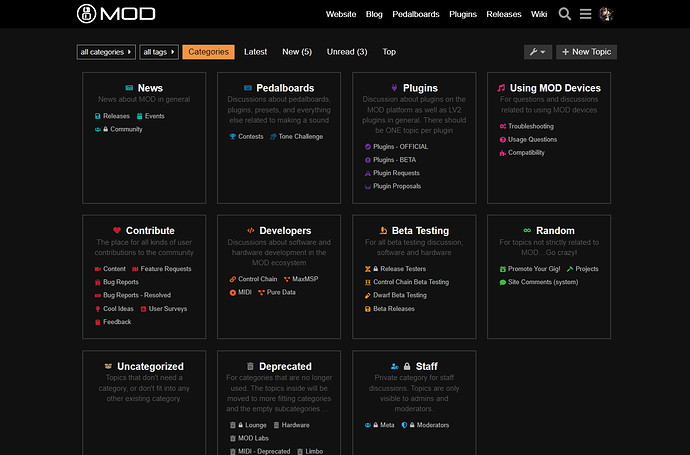Open the search magnifier icon
Image resolution: width=690 pixels, height=455 pixels.
[565, 14]
